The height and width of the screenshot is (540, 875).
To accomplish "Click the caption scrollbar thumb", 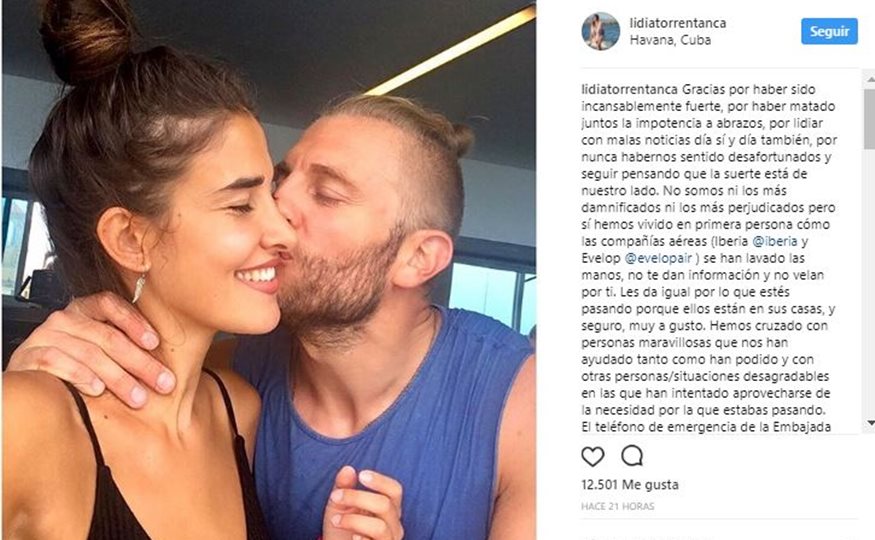I will (x=870, y=118).
